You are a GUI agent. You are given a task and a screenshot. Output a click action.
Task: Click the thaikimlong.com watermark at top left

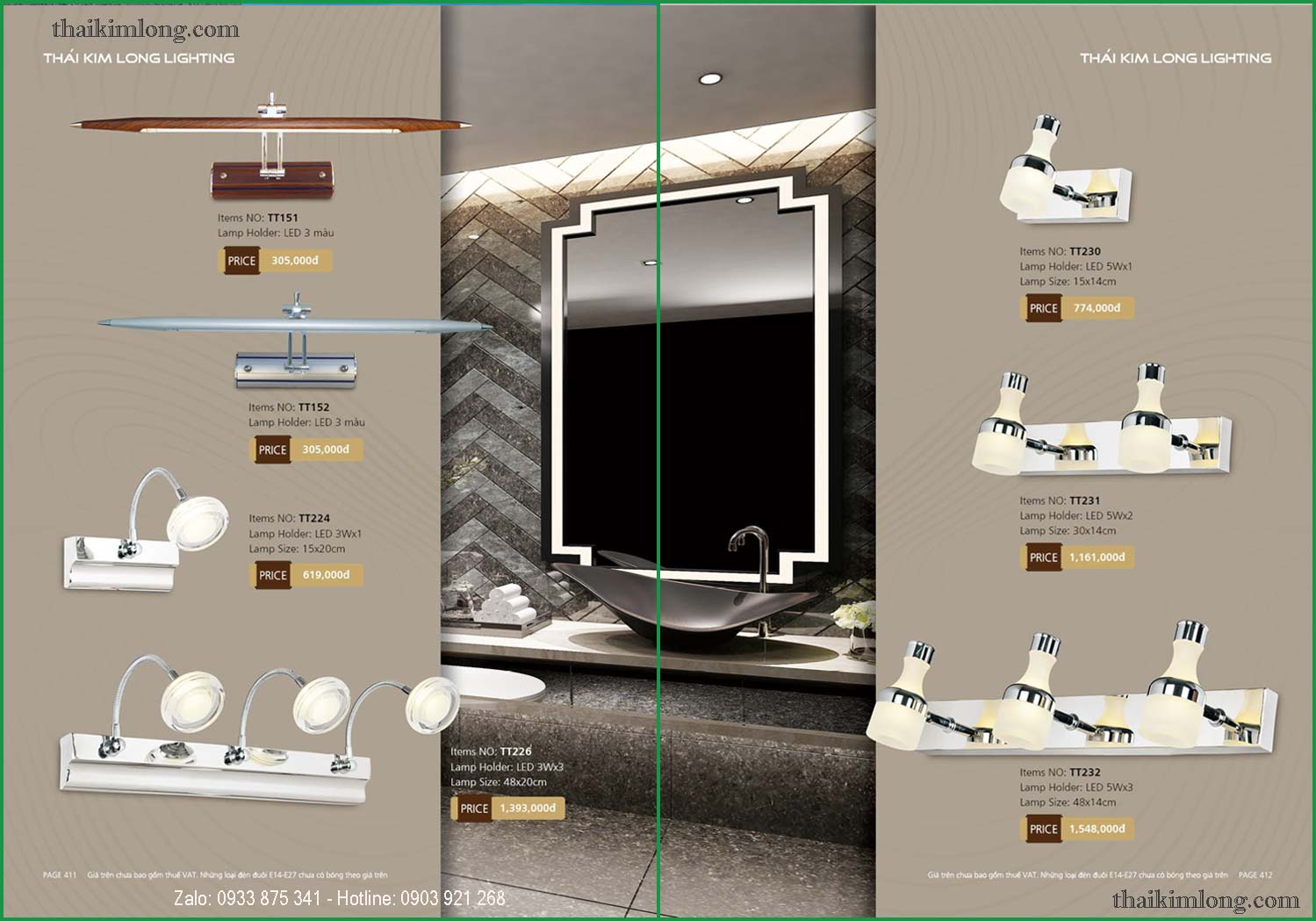[x=145, y=29]
